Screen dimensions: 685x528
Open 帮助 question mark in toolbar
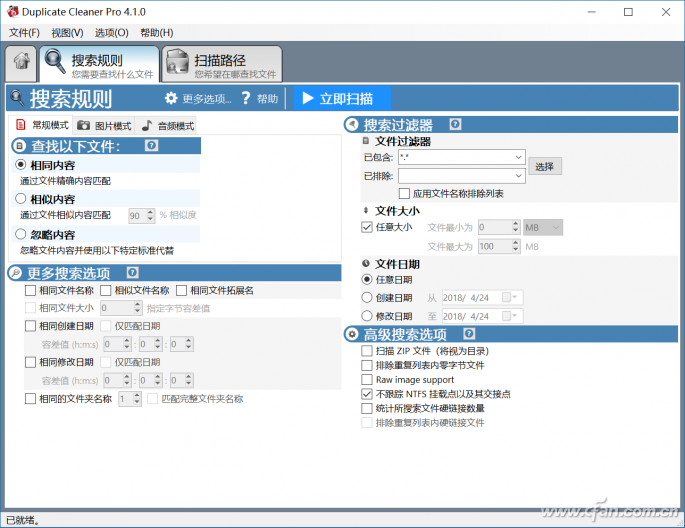246,98
